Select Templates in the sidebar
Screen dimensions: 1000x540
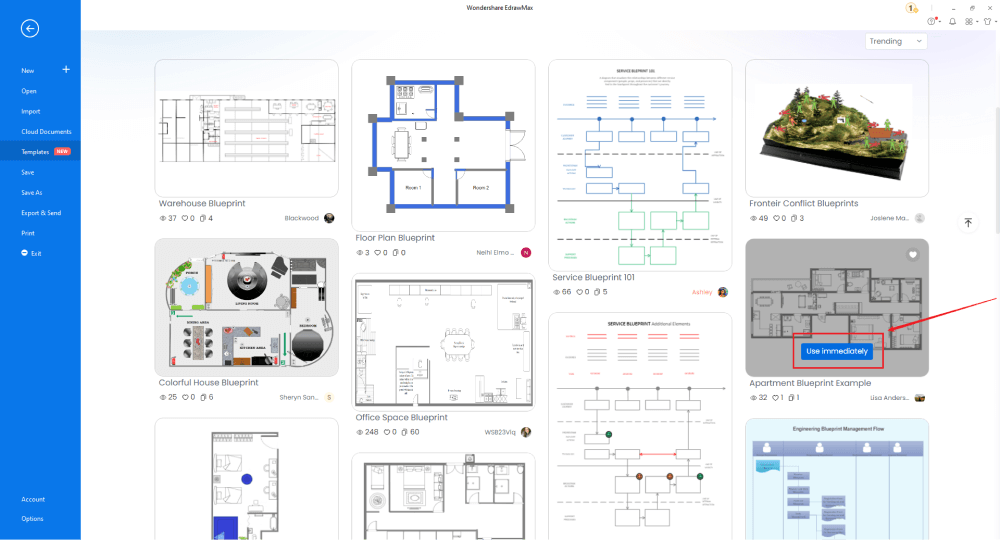[x=40, y=152]
